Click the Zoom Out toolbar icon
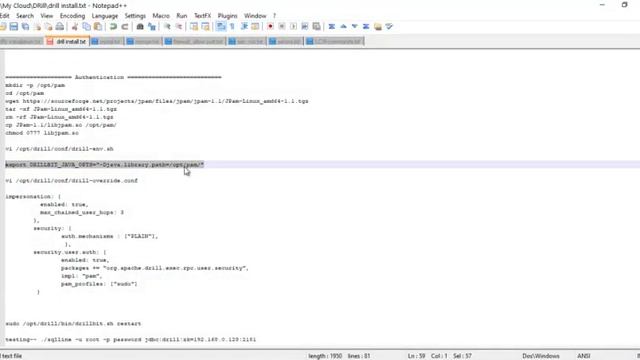This screenshot has width=640, height=360. pos(179,27)
